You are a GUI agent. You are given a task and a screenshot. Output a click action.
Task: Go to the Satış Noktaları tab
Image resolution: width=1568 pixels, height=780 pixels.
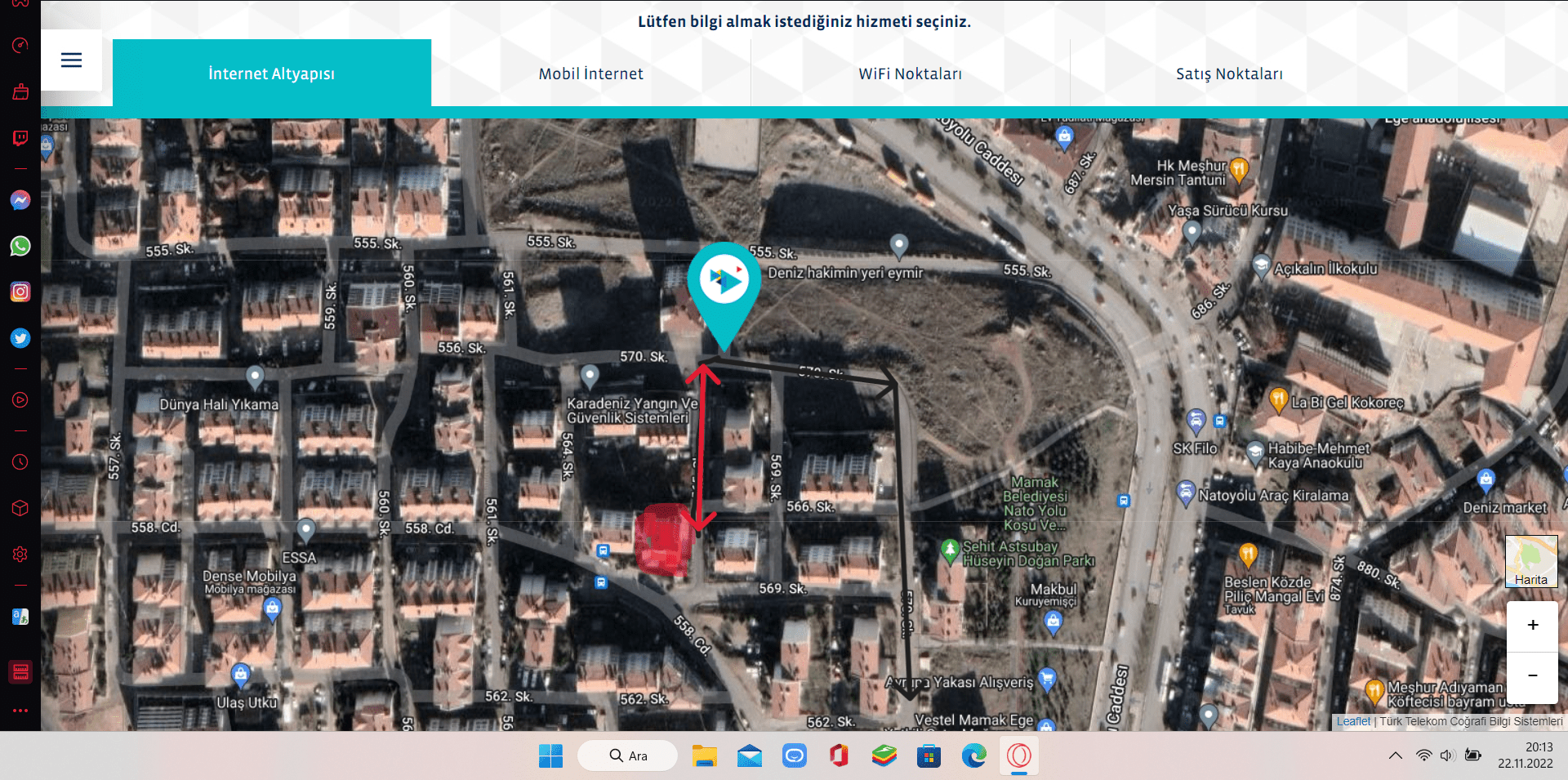pos(1229,74)
